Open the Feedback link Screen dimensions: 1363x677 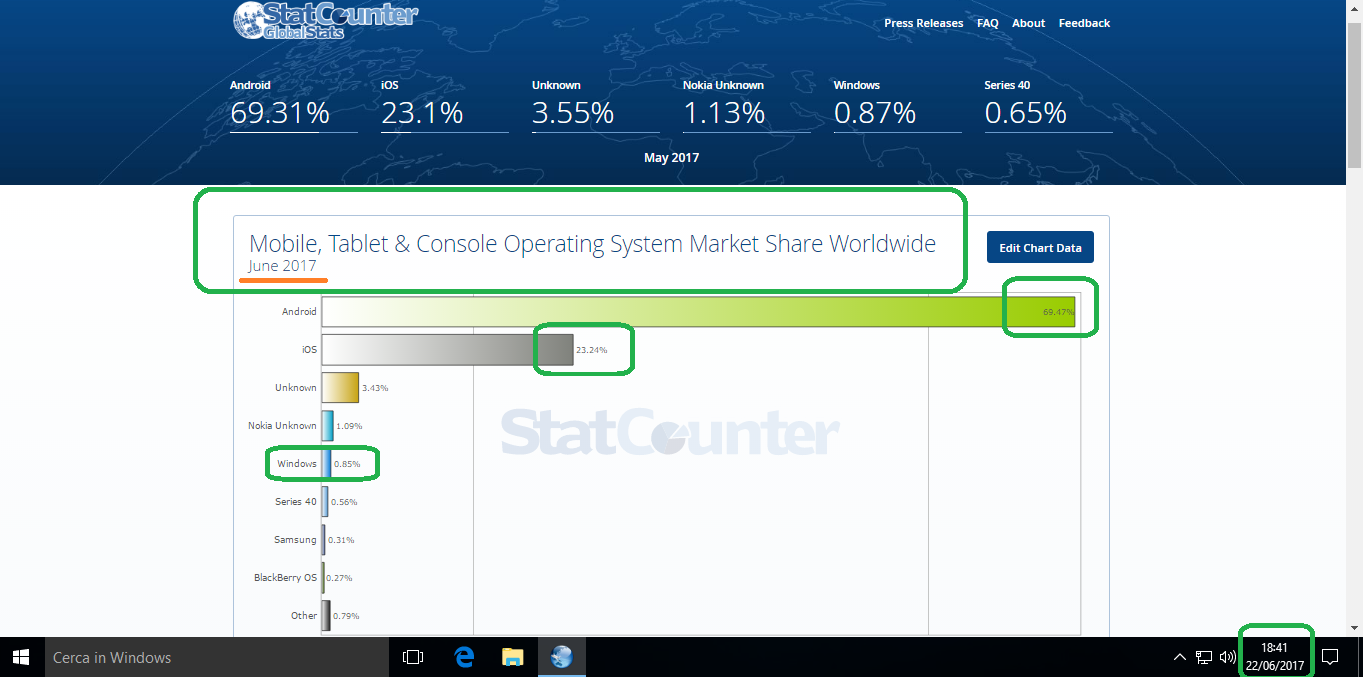coord(1084,23)
